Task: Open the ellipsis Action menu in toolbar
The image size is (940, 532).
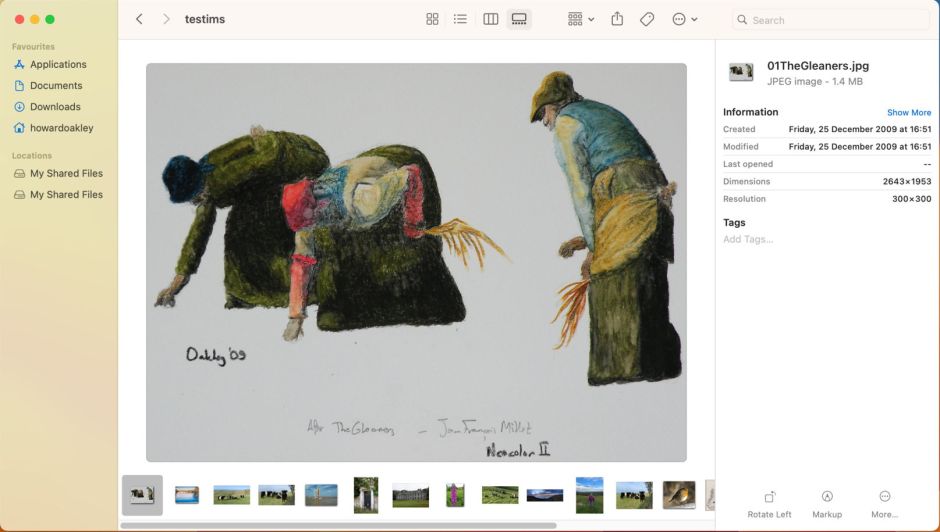Action: (684, 19)
